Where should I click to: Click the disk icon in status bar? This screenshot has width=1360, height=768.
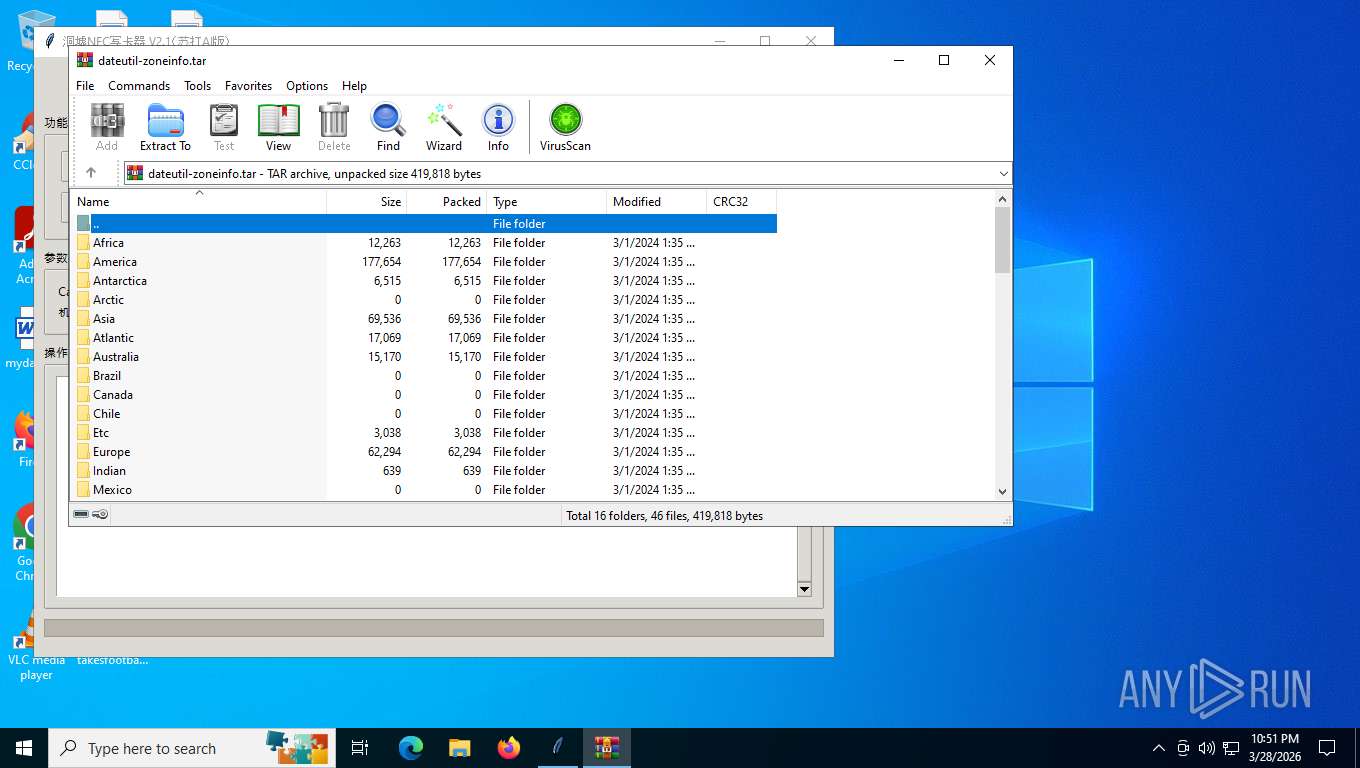click(x=81, y=515)
